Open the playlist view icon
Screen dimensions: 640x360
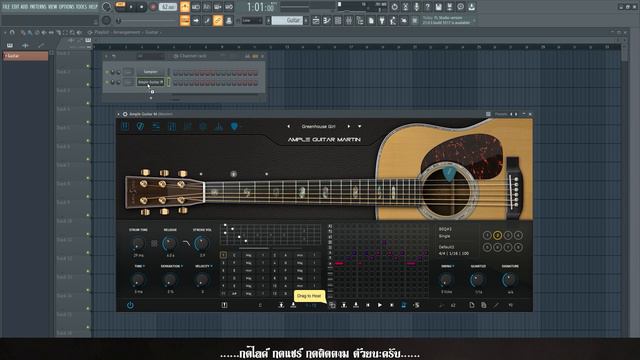click(316, 20)
